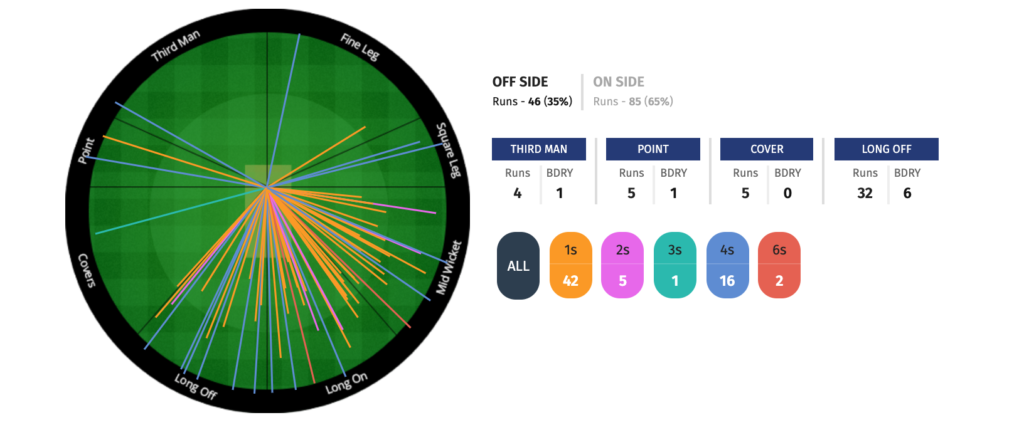Filter wagon wheel by 1s

pyautogui.click(x=571, y=265)
